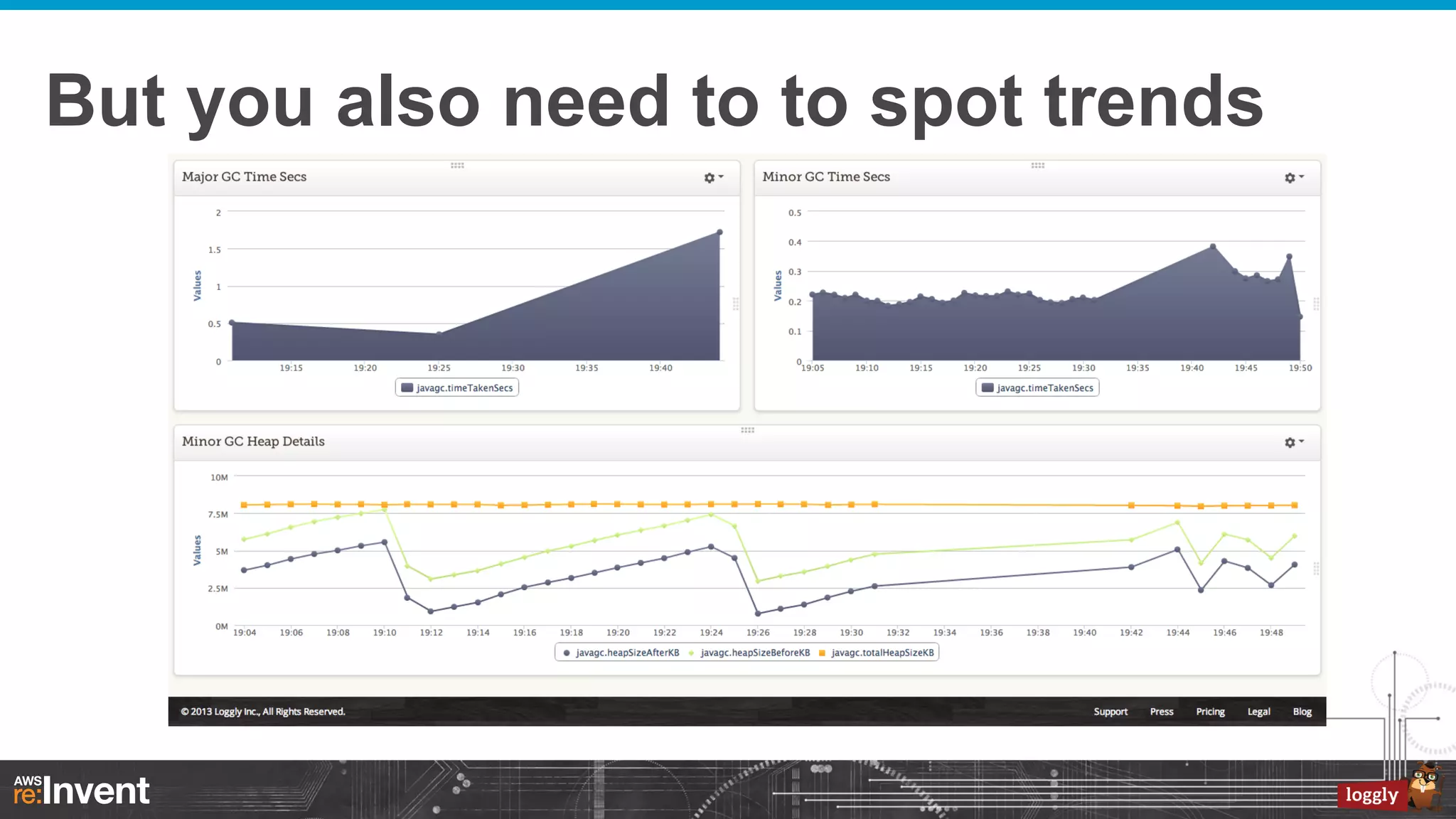1456x819 pixels.
Task: Click the Legal footer link
Action: click(1258, 712)
